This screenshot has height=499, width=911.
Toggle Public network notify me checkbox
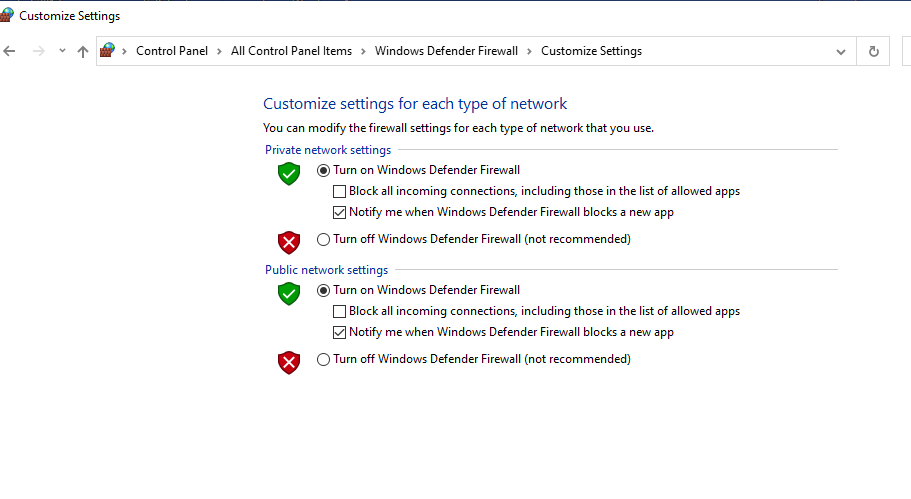point(340,332)
